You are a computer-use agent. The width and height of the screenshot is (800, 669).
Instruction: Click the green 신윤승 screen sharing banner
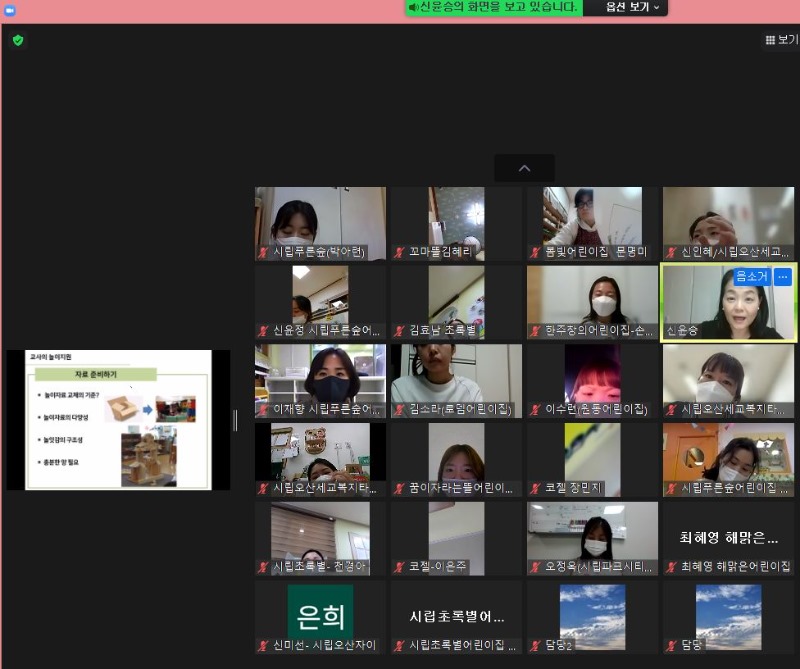[493, 8]
